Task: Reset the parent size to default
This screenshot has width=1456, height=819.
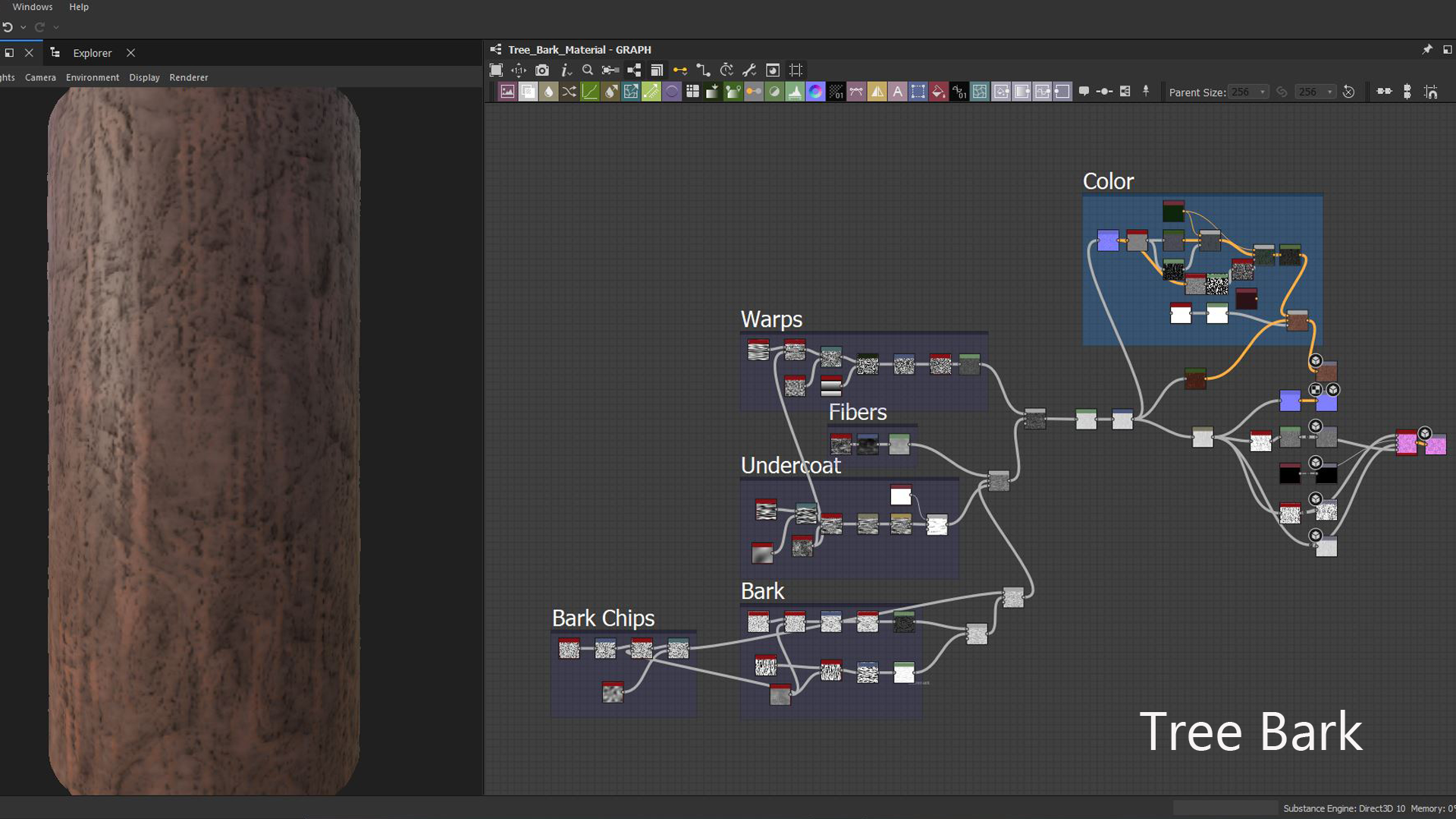Action: tap(1348, 92)
